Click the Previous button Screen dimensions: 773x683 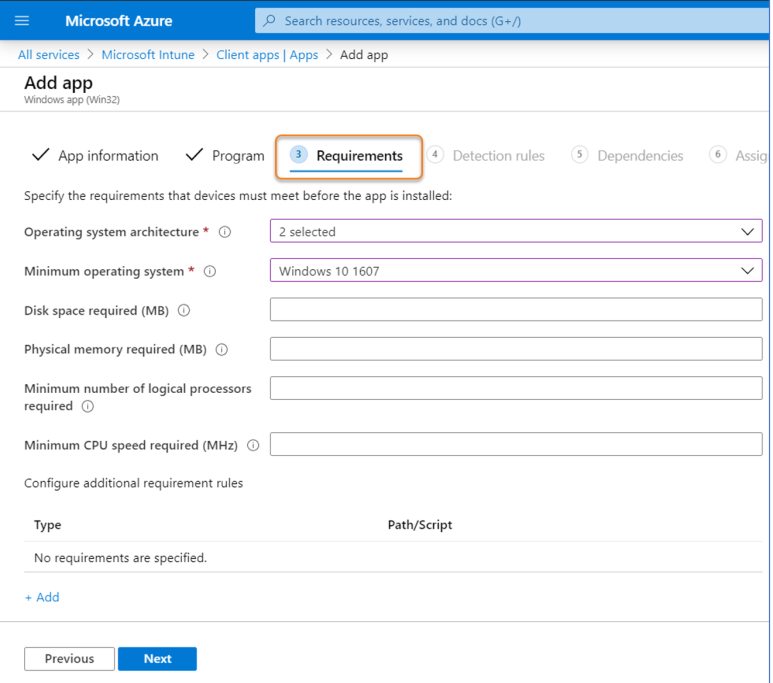coord(69,659)
